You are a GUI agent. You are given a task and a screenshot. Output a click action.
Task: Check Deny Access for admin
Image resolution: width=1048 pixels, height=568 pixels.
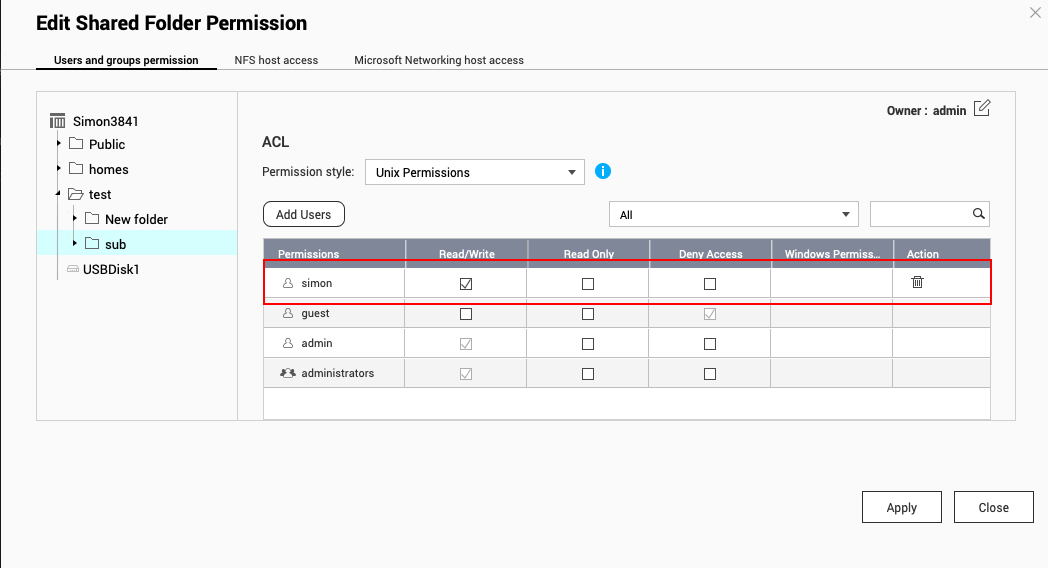click(710, 344)
